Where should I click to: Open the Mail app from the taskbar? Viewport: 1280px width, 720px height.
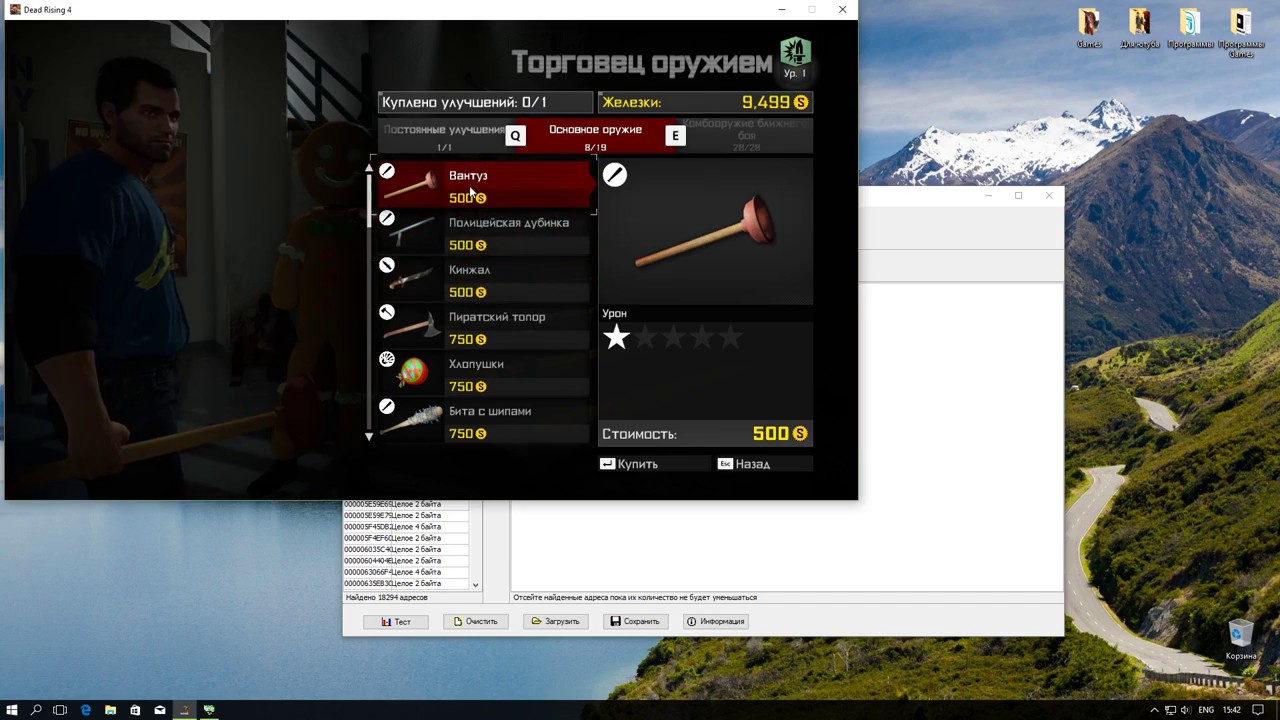(x=159, y=710)
